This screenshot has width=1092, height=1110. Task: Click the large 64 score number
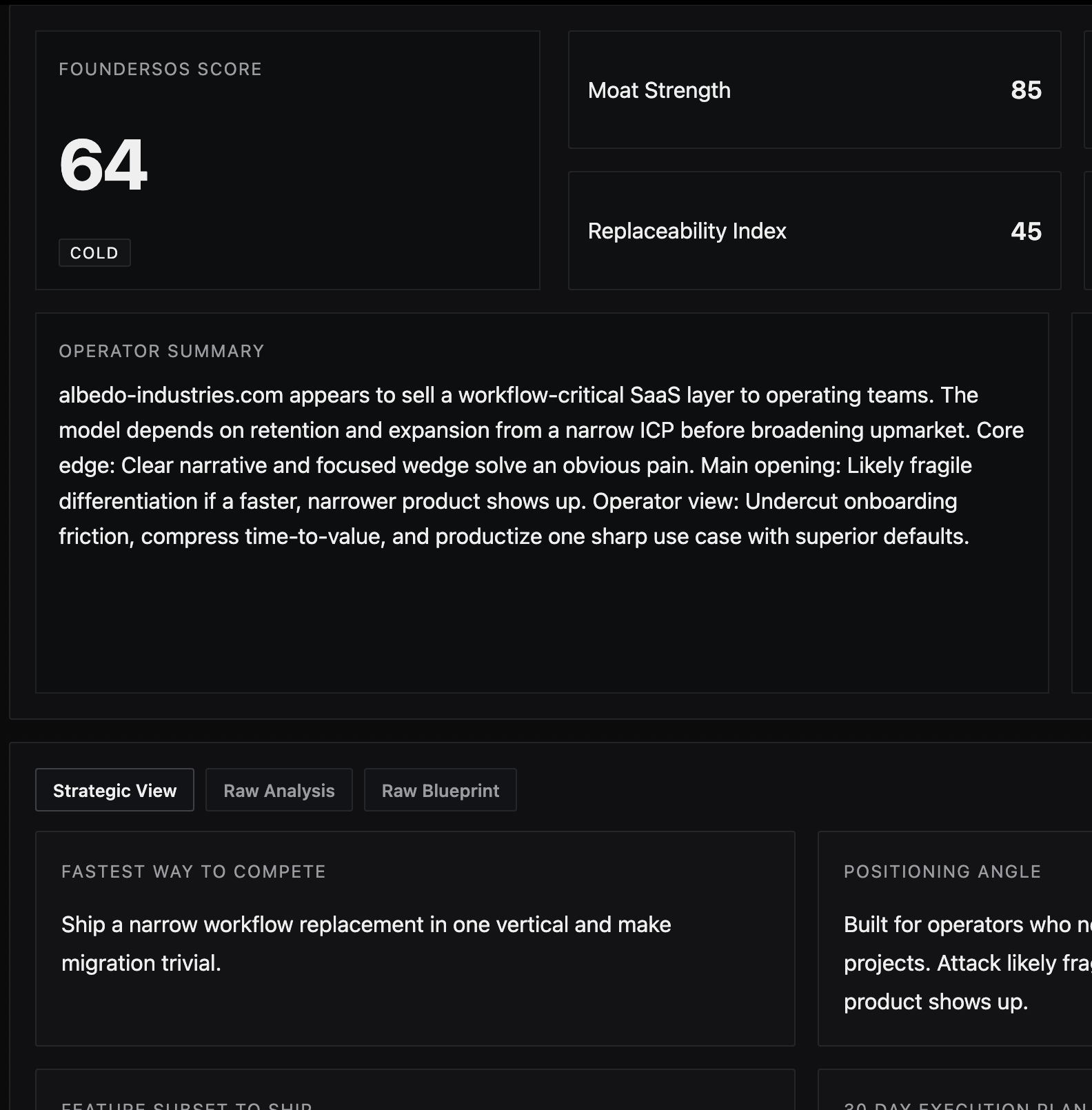click(x=103, y=165)
